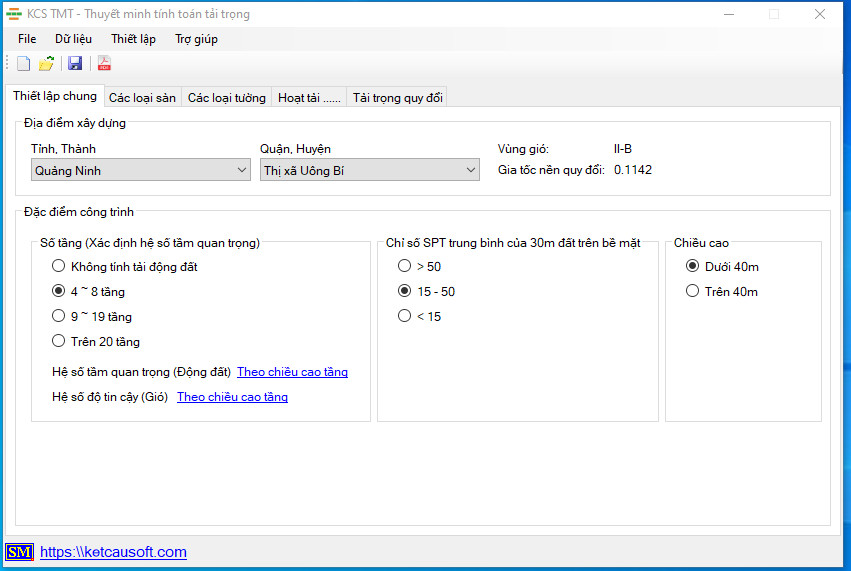Open the ketcausoft.com website link
The height and width of the screenshot is (571, 851).
(113, 552)
